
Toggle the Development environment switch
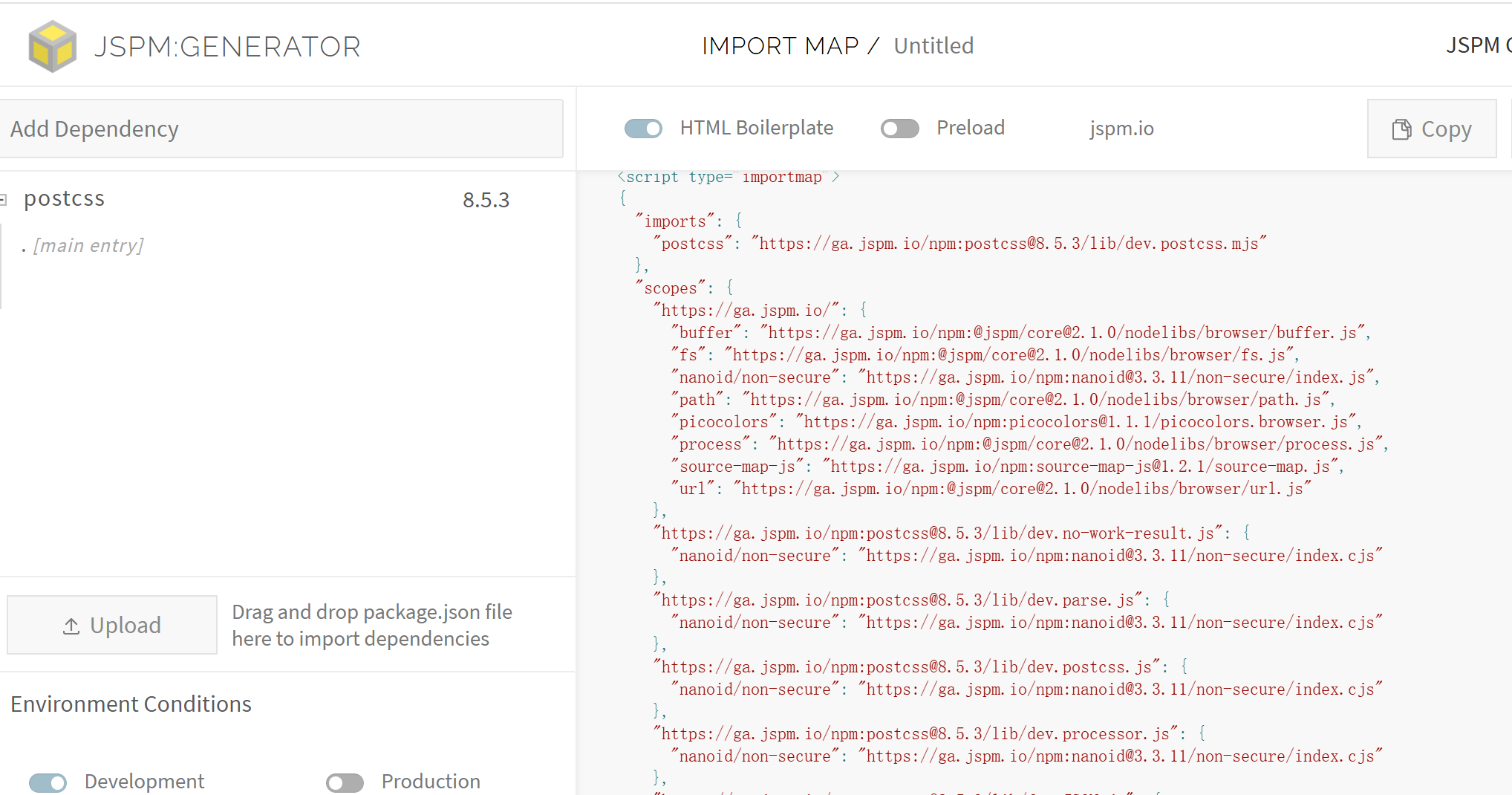tap(48, 782)
